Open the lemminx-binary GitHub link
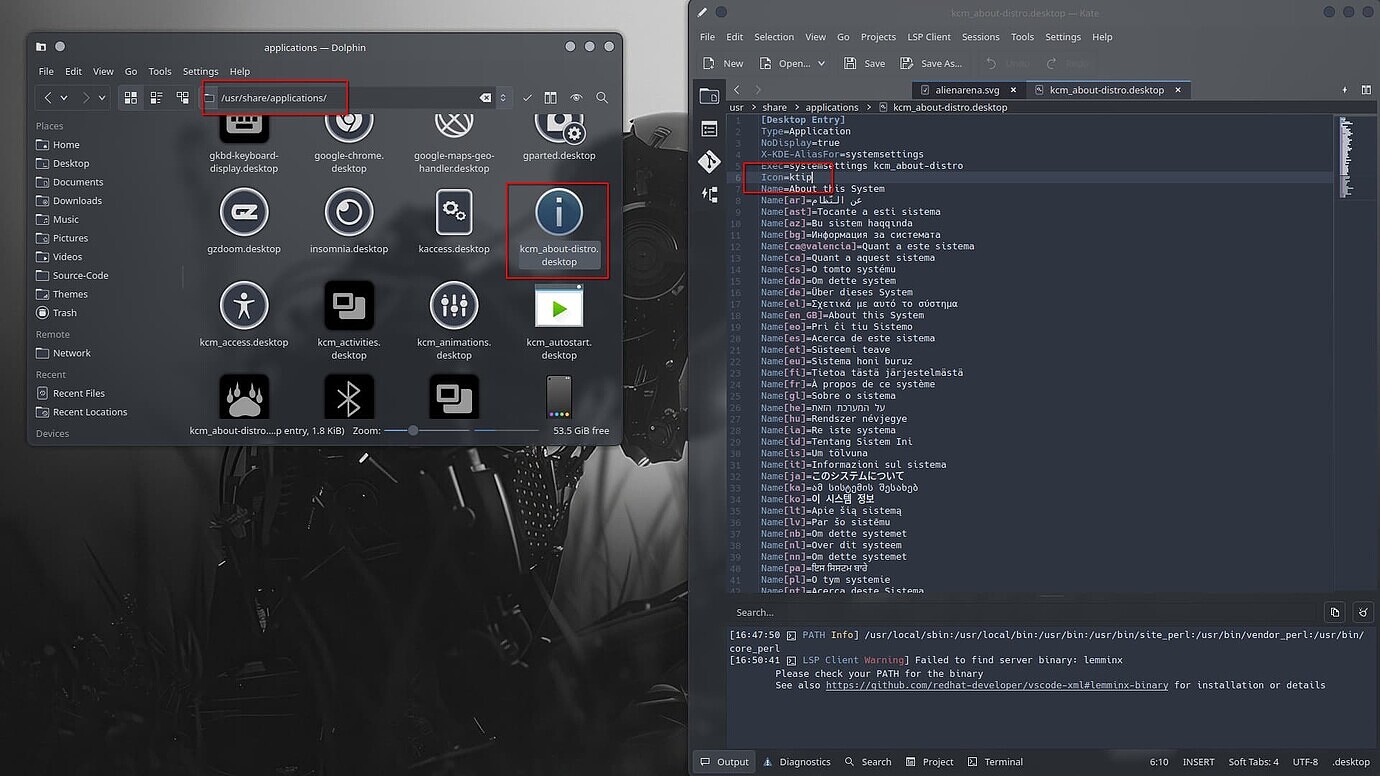Viewport: 1380px width, 776px height. [996, 685]
